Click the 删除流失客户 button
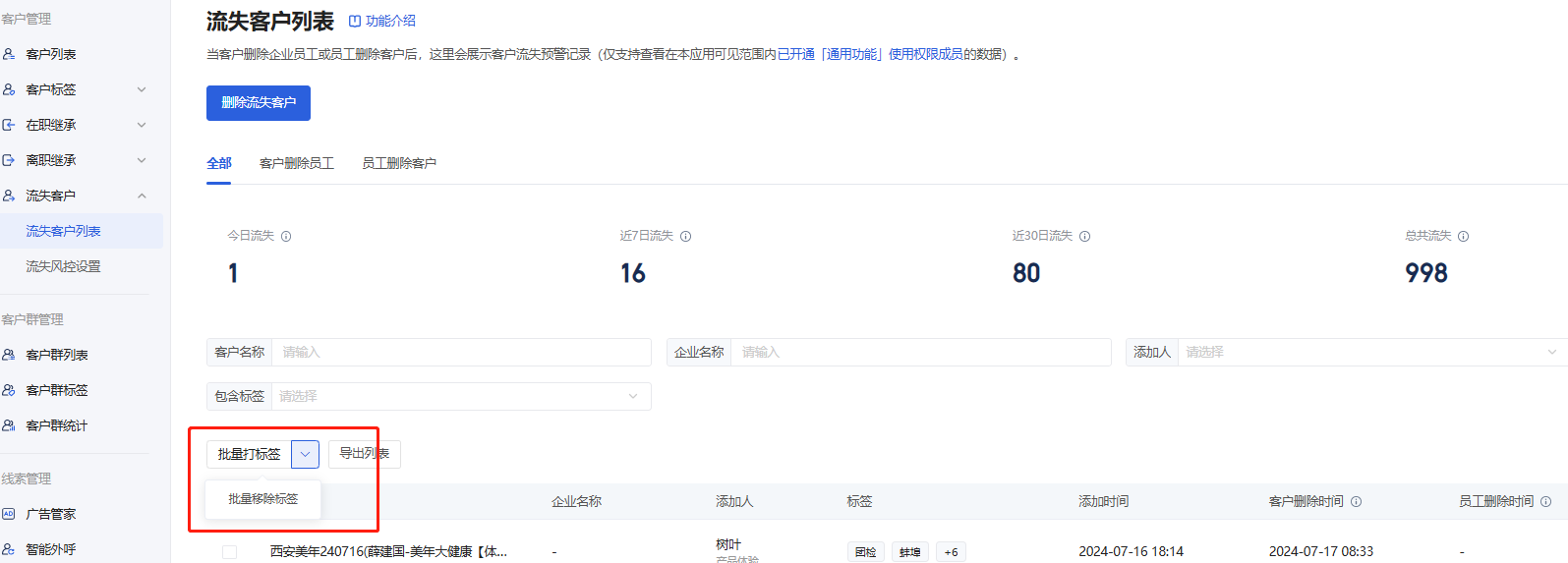The image size is (1568, 563). (259, 103)
